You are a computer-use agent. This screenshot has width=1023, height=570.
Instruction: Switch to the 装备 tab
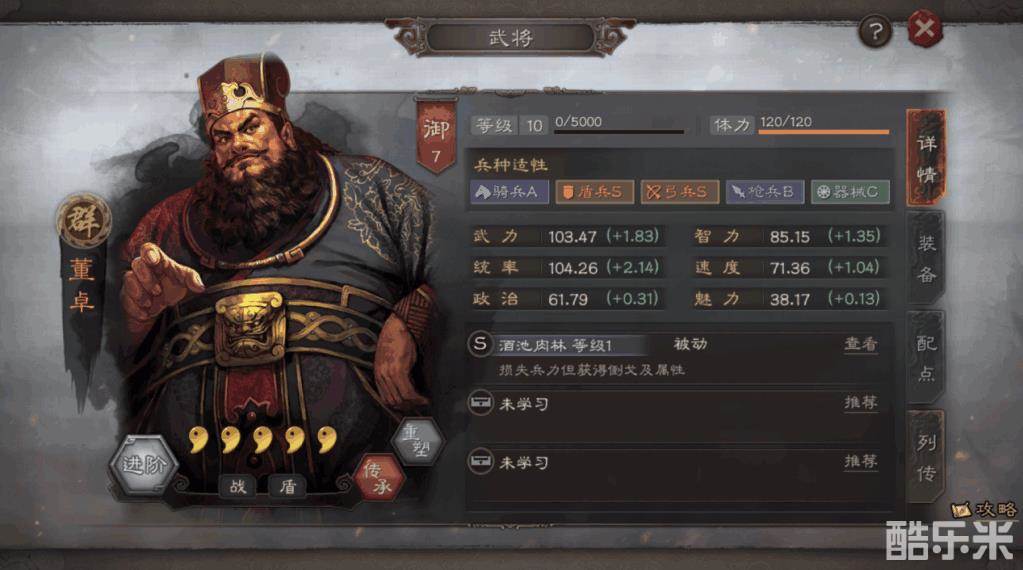click(926, 259)
